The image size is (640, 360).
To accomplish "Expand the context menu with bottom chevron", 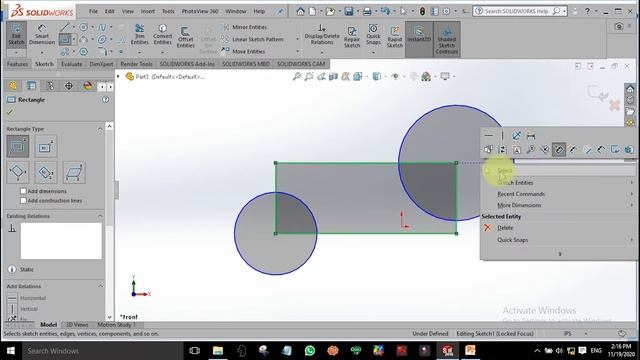I will pos(560,253).
